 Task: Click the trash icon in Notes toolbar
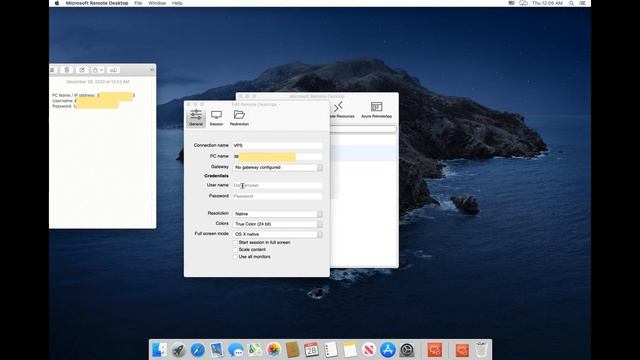67,70
